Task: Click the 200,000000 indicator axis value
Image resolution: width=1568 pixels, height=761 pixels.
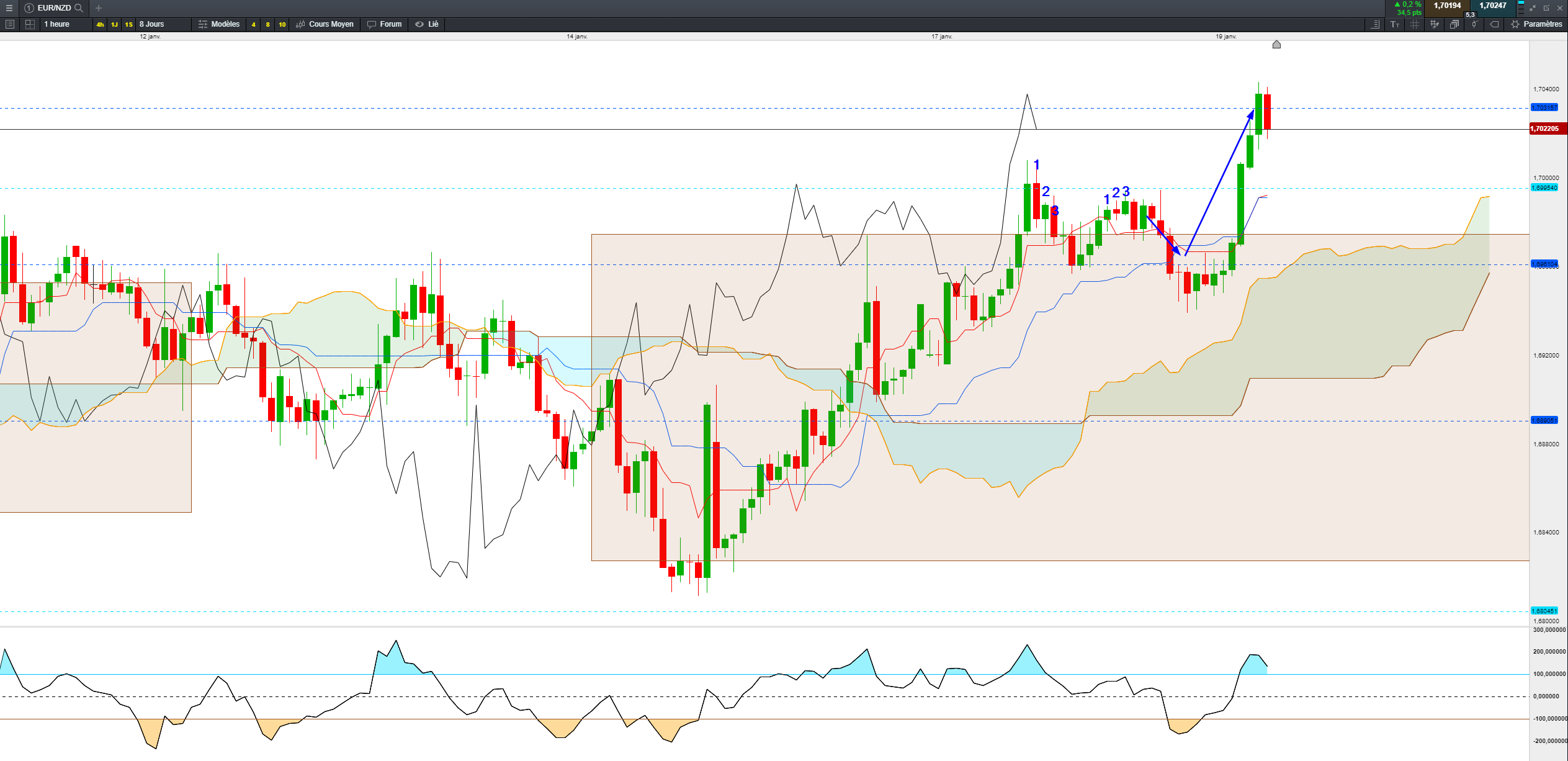Action: click(1549, 652)
